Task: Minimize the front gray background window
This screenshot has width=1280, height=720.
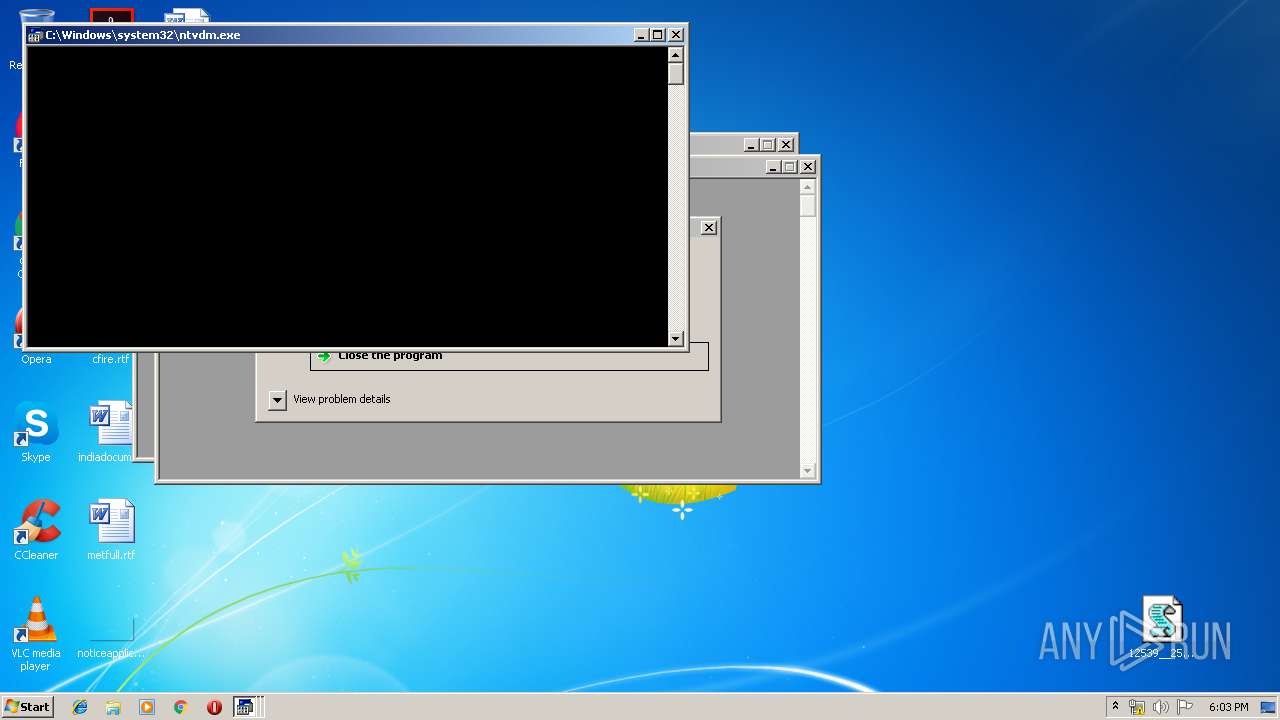Action: 773,167
